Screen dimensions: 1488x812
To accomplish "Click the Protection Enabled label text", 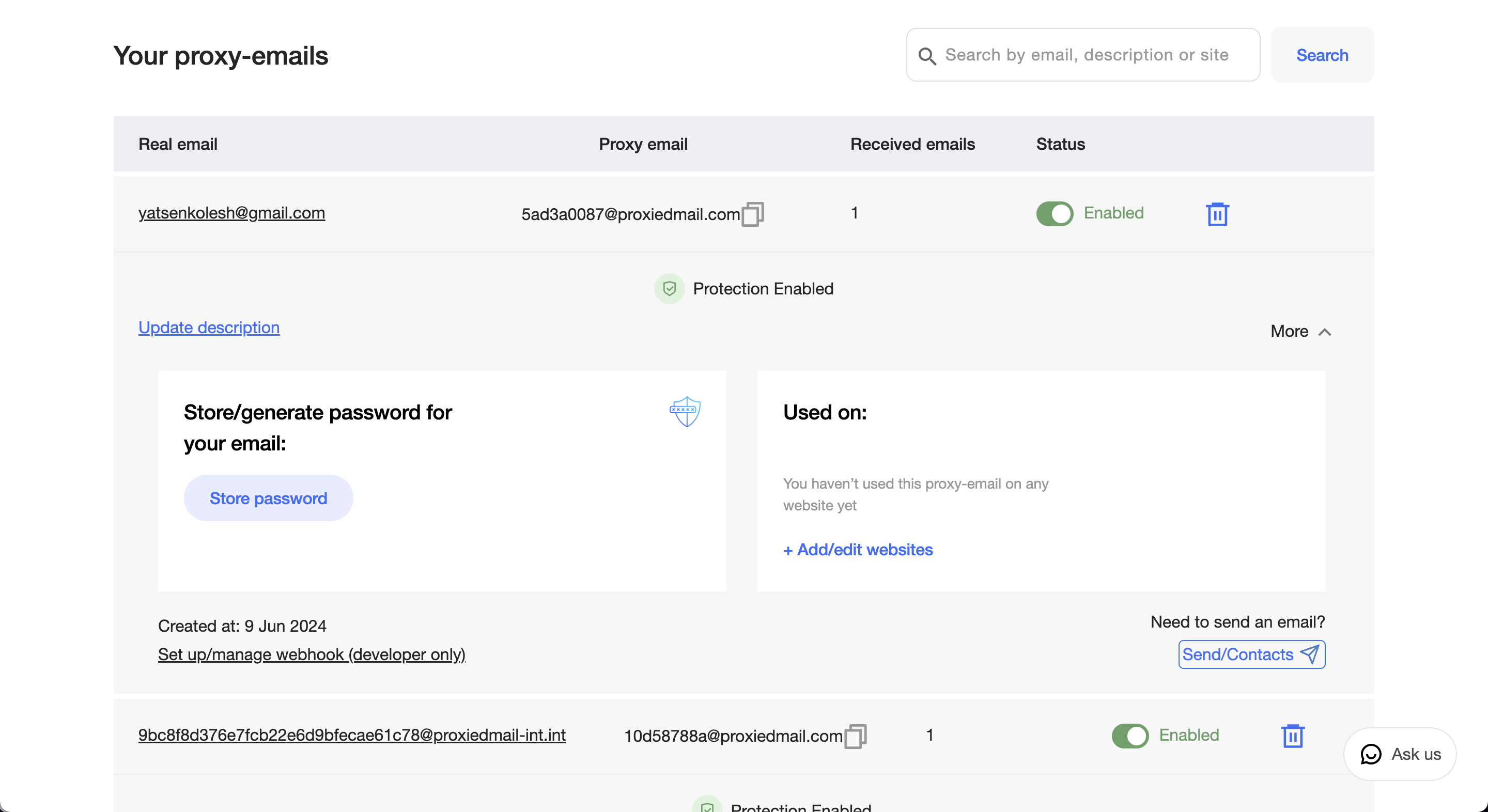I will pos(763,288).
